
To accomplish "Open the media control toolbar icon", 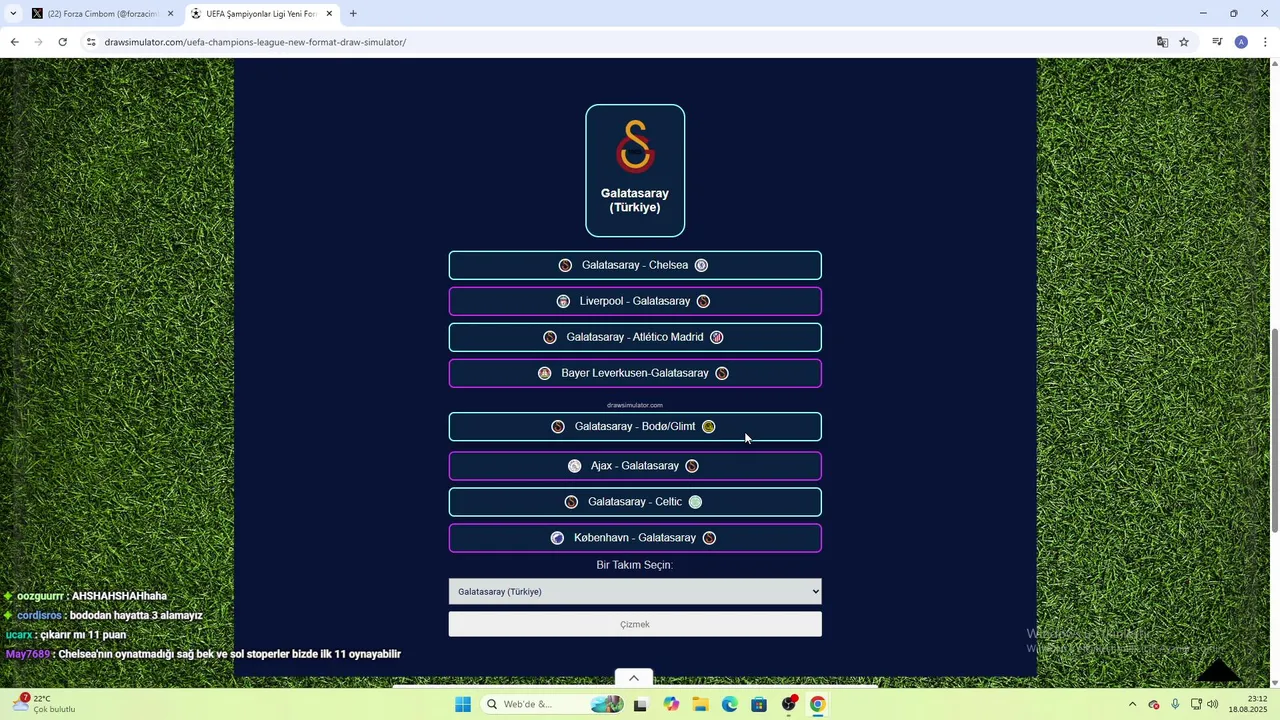I will [1217, 42].
